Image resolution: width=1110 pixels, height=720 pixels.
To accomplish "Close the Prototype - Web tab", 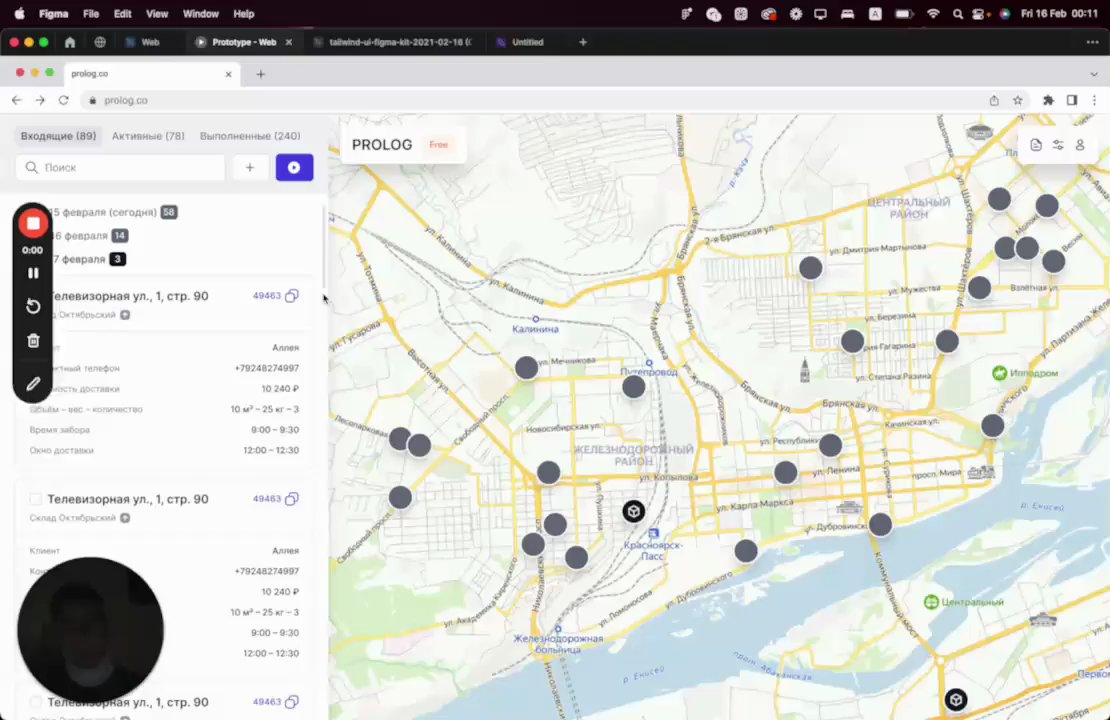I will point(289,42).
